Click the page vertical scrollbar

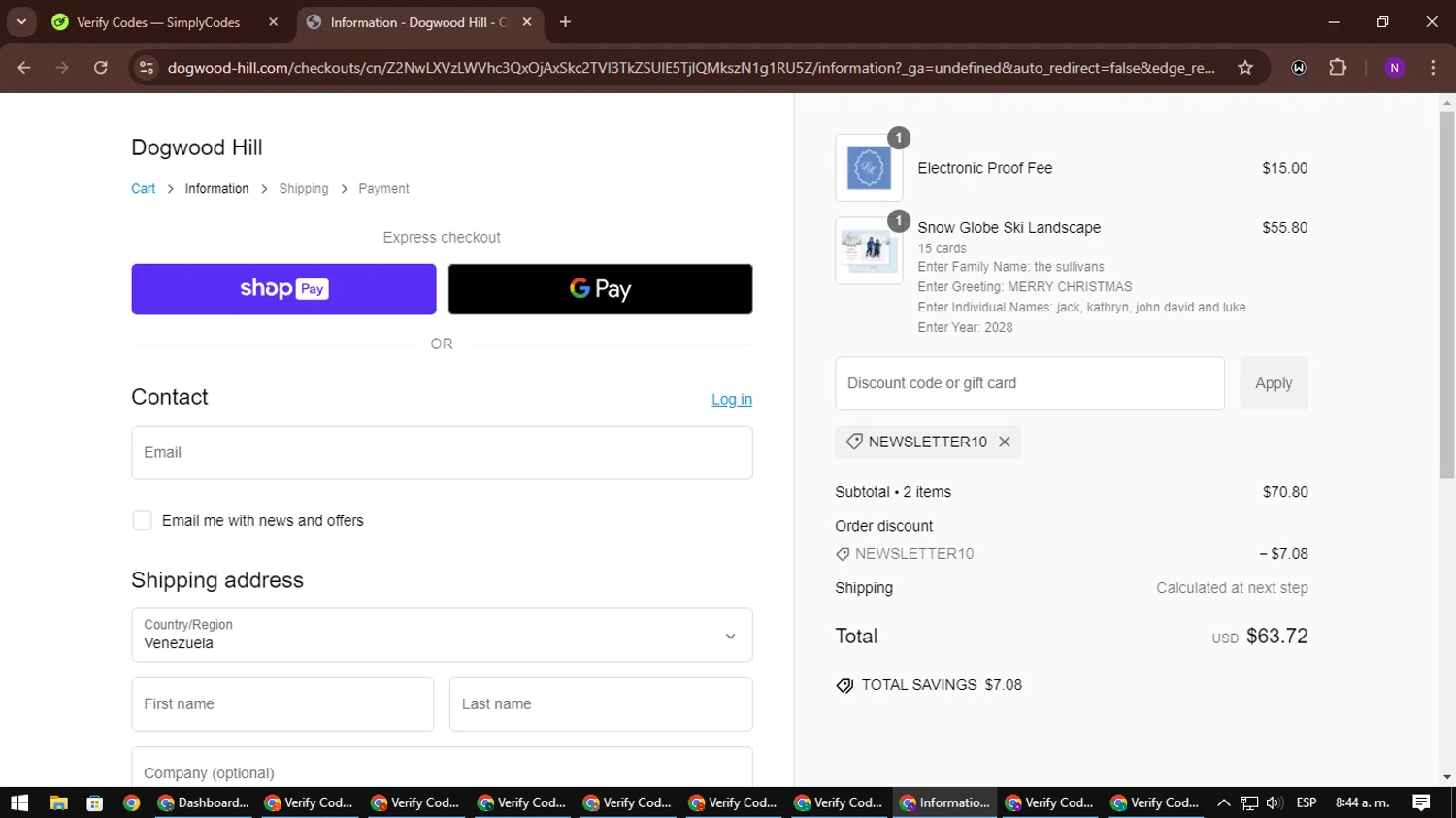click(x=1447, y=295)
